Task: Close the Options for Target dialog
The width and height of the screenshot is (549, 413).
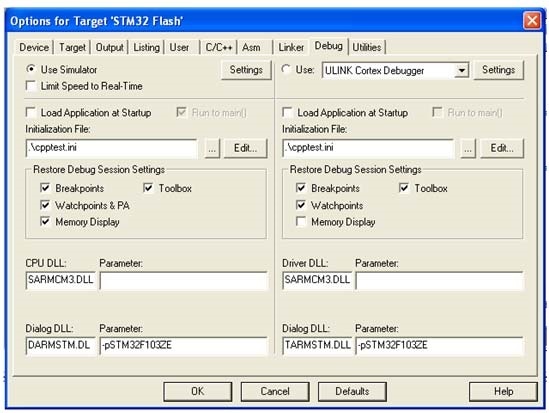Action: click(x=532, y=21)
